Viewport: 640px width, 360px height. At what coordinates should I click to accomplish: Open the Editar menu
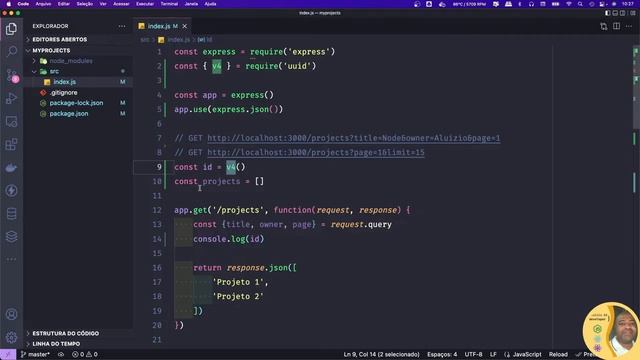point(64,4)
